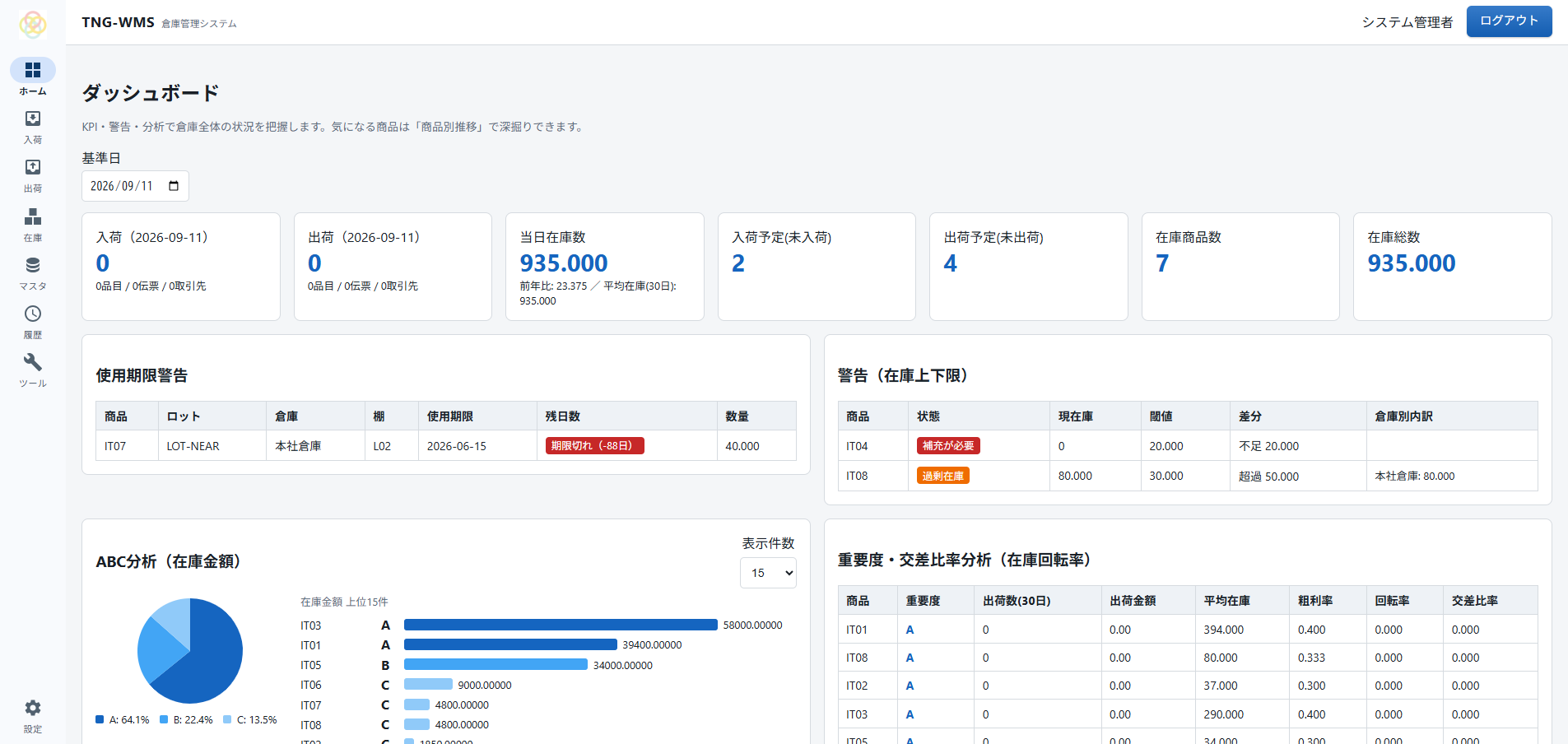This screenshot has height=744, width=1568.
Task: Open the 設定 gear icon
Action: pos(33,708)
